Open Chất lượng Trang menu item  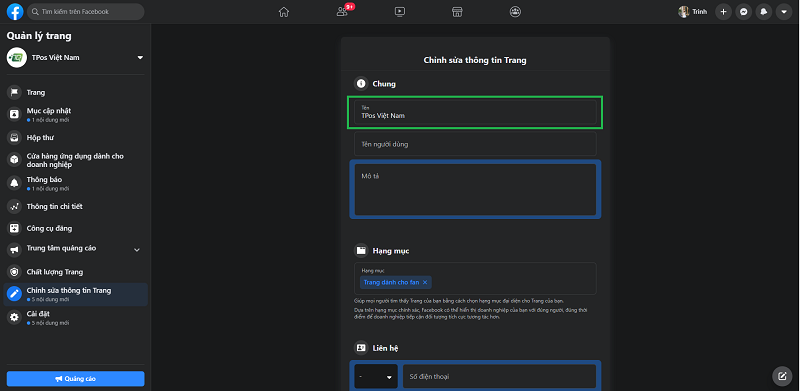76,272
